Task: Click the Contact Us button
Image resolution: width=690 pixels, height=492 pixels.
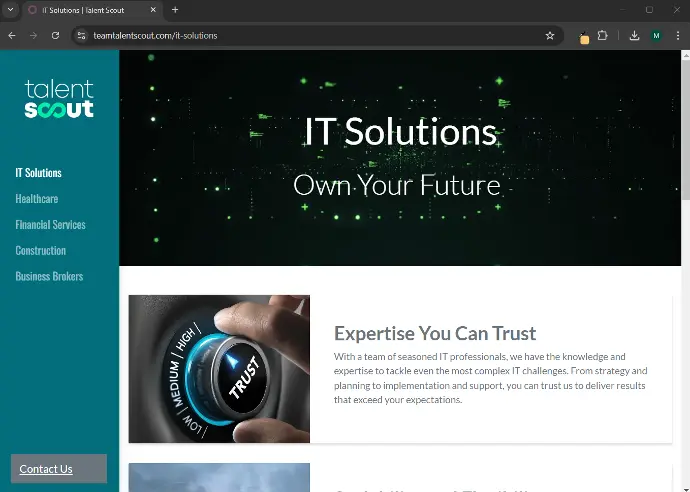Action: [59, 469]
